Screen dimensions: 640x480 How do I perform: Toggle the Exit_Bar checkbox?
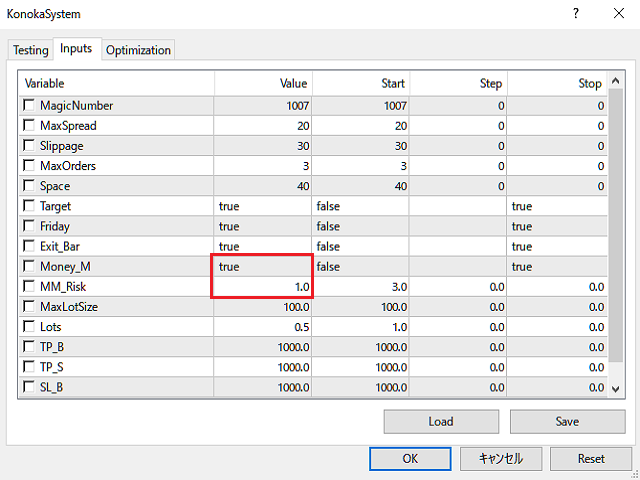coord(29,246)
